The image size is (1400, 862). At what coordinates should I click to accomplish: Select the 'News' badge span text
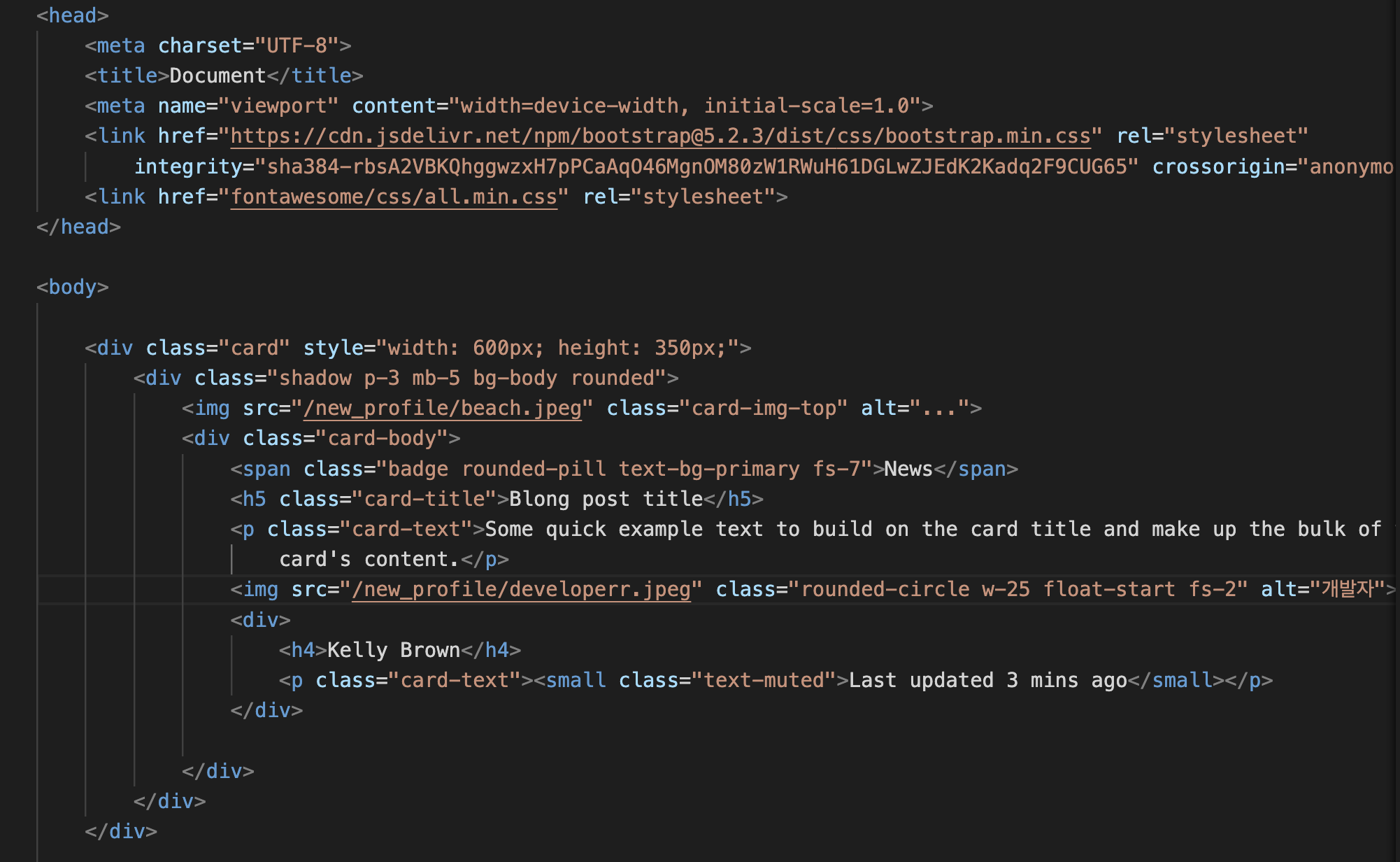[908, 469]
